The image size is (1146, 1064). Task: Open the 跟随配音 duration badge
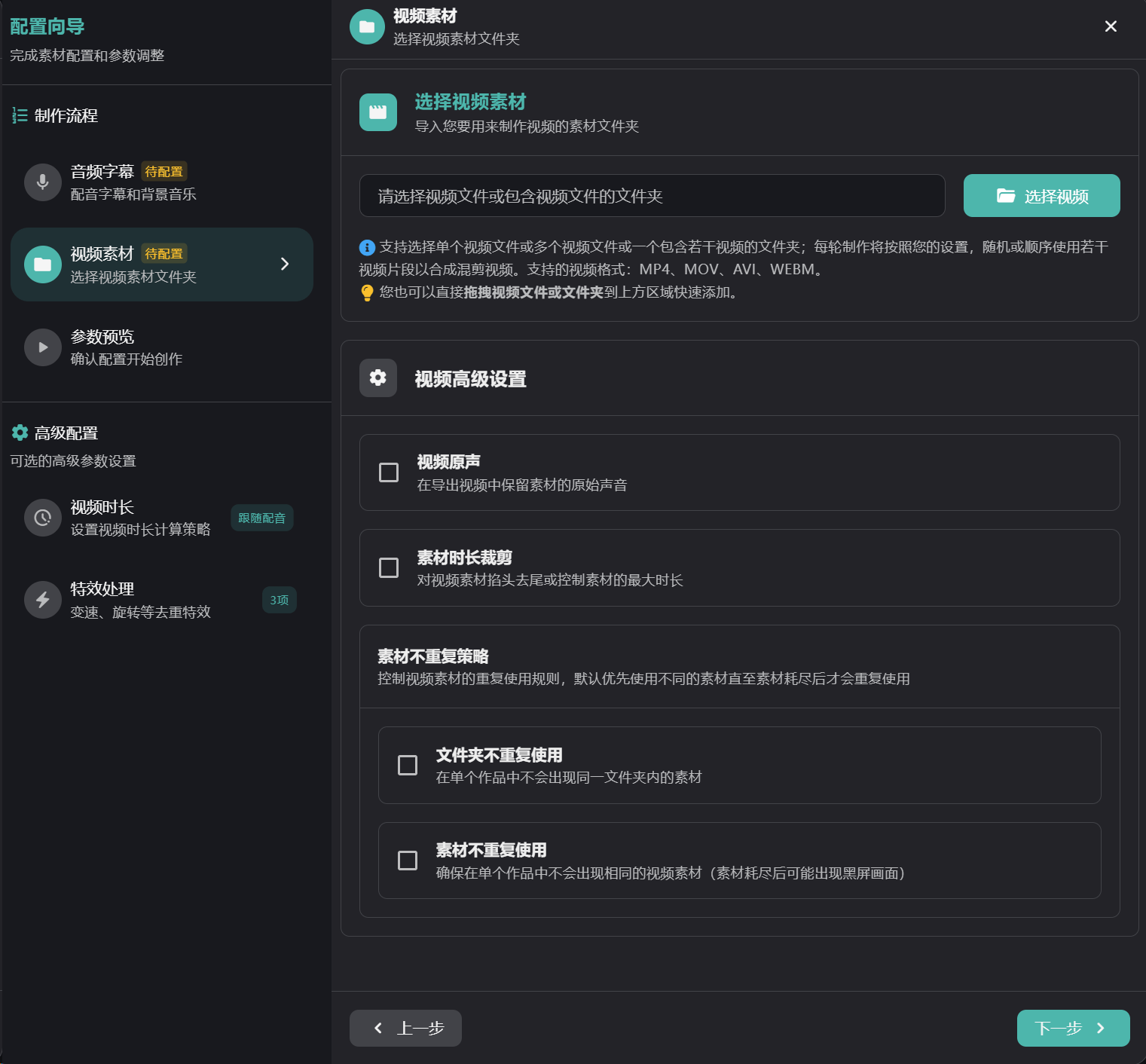261,518
